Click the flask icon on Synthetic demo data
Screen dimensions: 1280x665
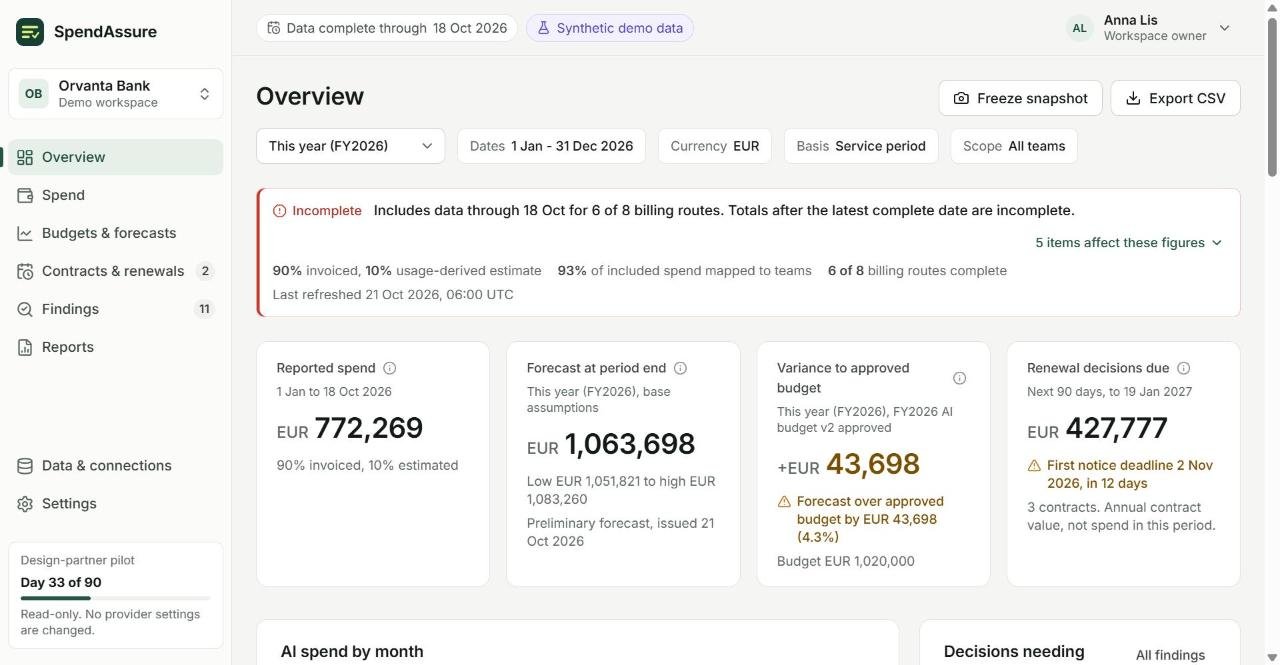[543, 28]
